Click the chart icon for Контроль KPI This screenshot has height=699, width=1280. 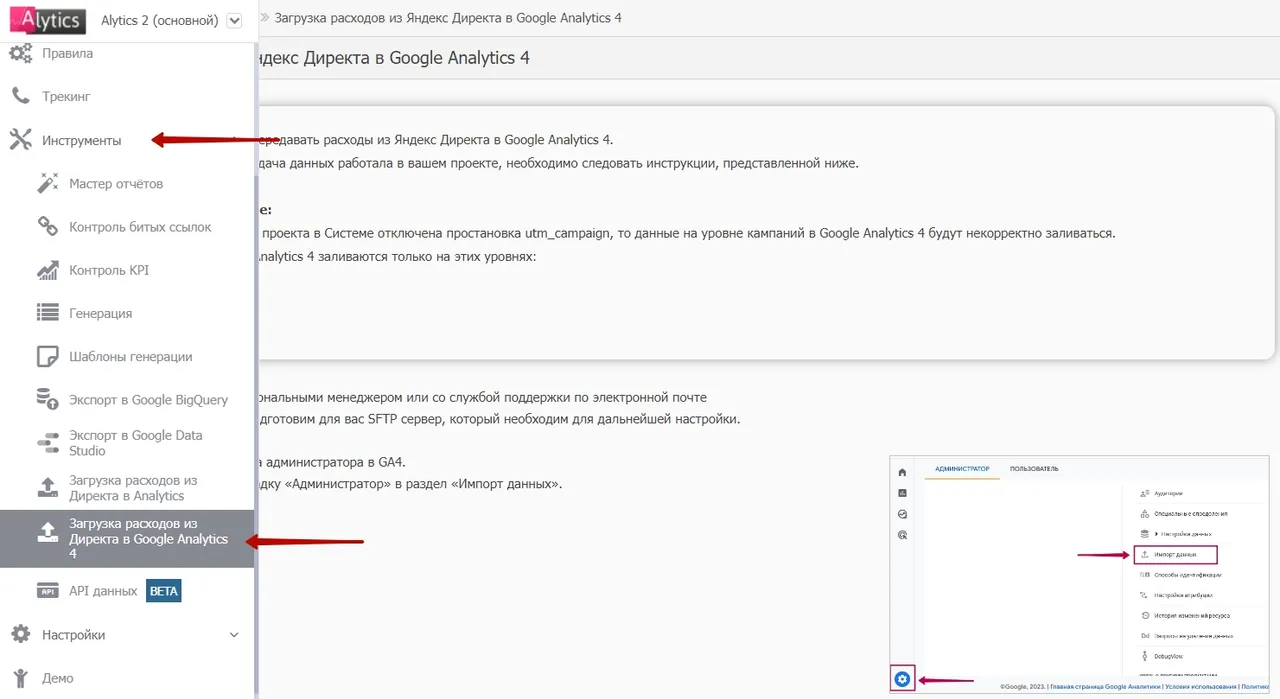coord(47,270)
